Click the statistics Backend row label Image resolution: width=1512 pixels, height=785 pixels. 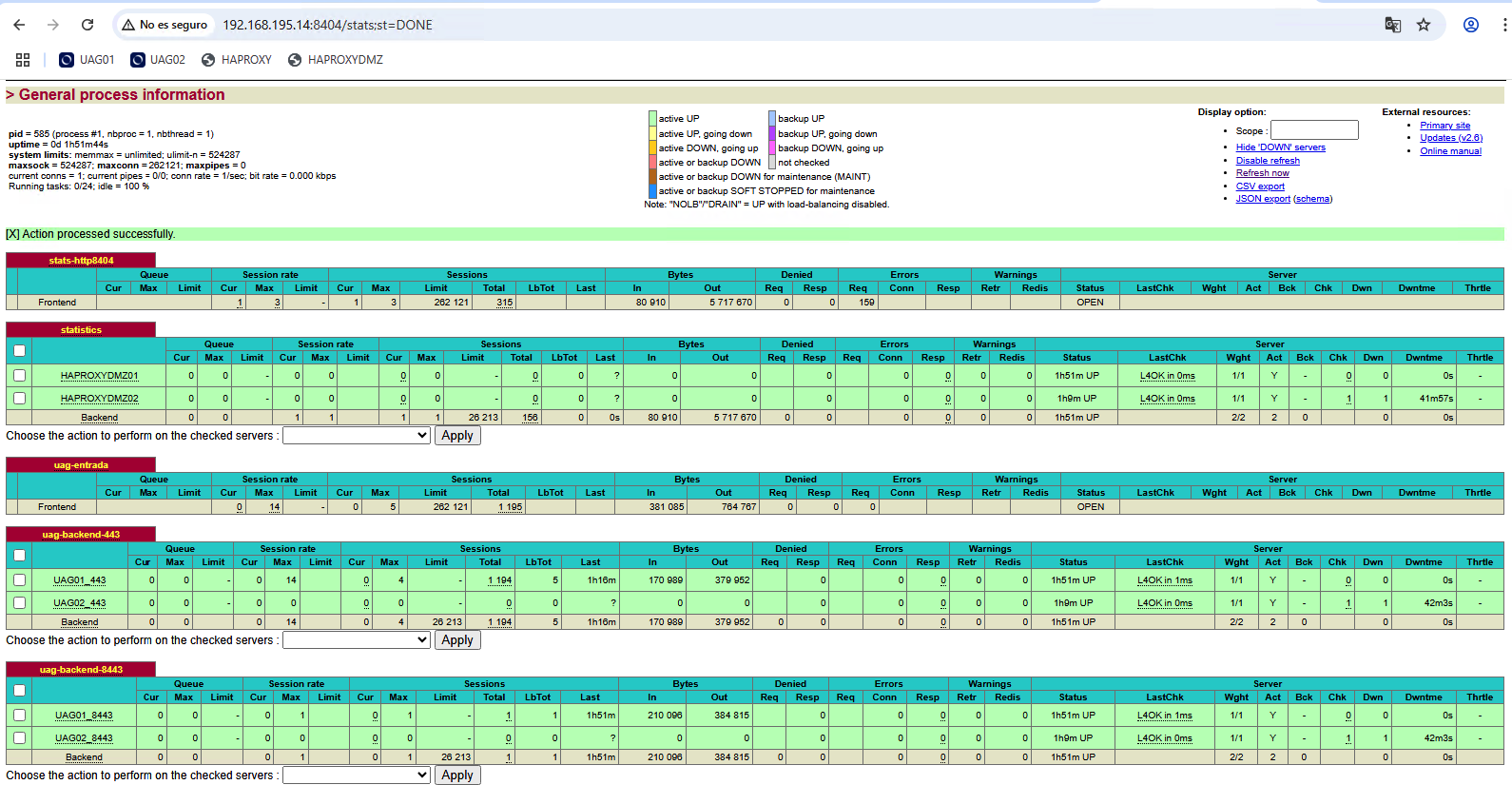[99, 418]
